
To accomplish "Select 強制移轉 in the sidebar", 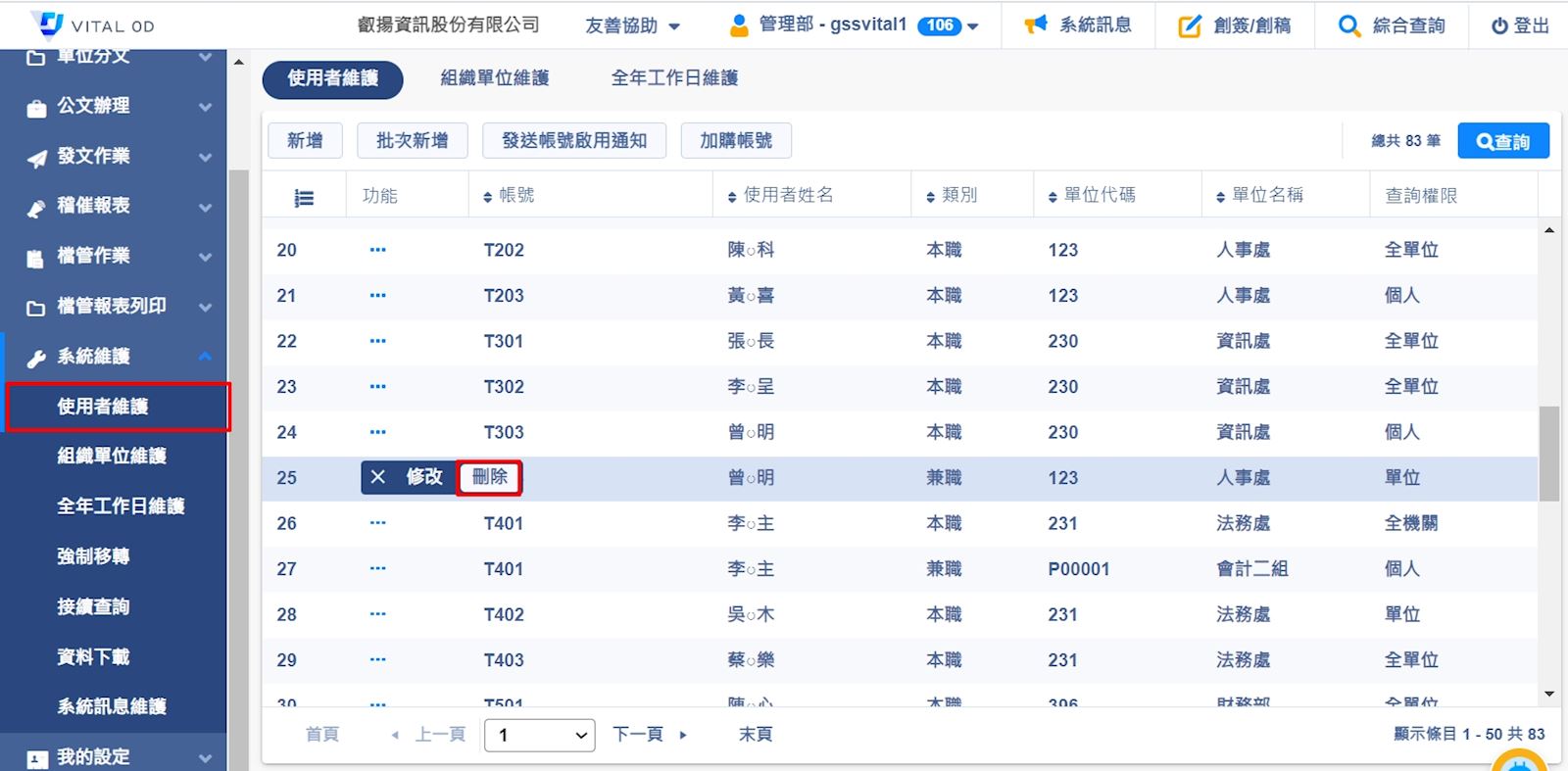I will pos(93,556).
